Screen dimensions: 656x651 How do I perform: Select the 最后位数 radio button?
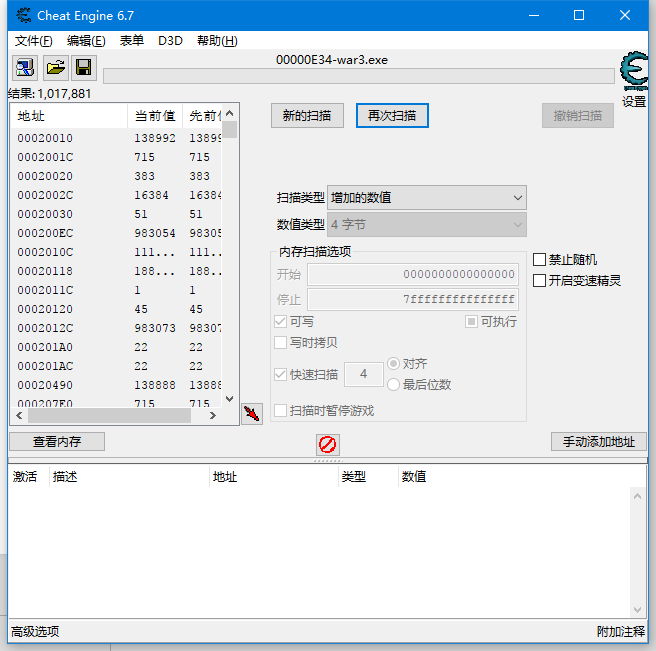point(393,384)
